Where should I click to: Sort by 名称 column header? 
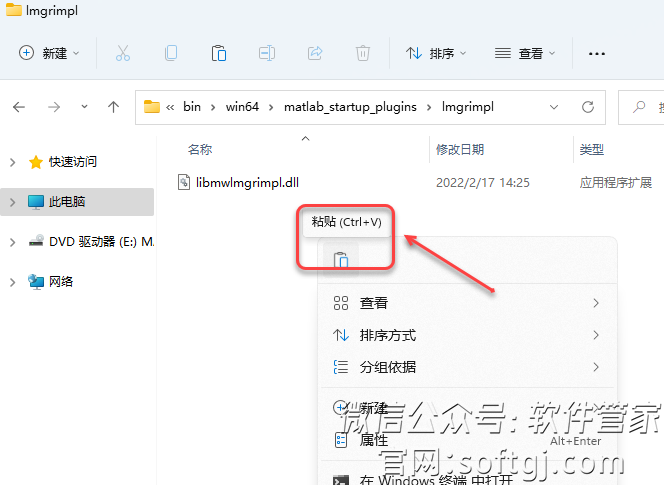pos(200,150)
